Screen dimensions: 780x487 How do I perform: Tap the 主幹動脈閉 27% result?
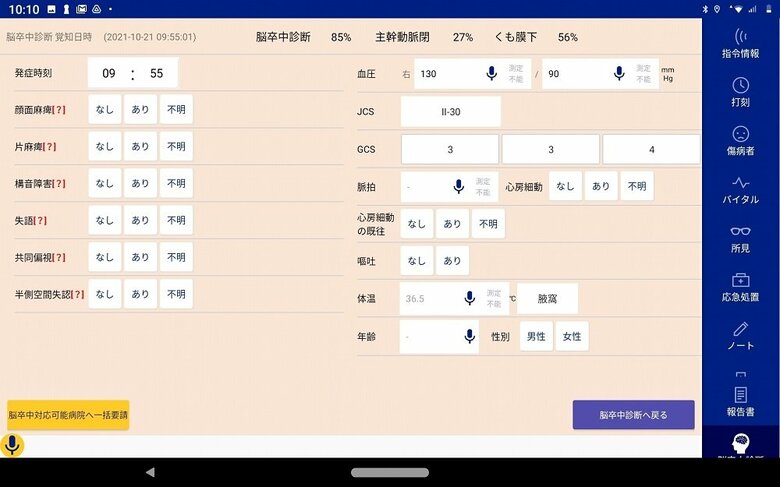(x=424, y=37)
